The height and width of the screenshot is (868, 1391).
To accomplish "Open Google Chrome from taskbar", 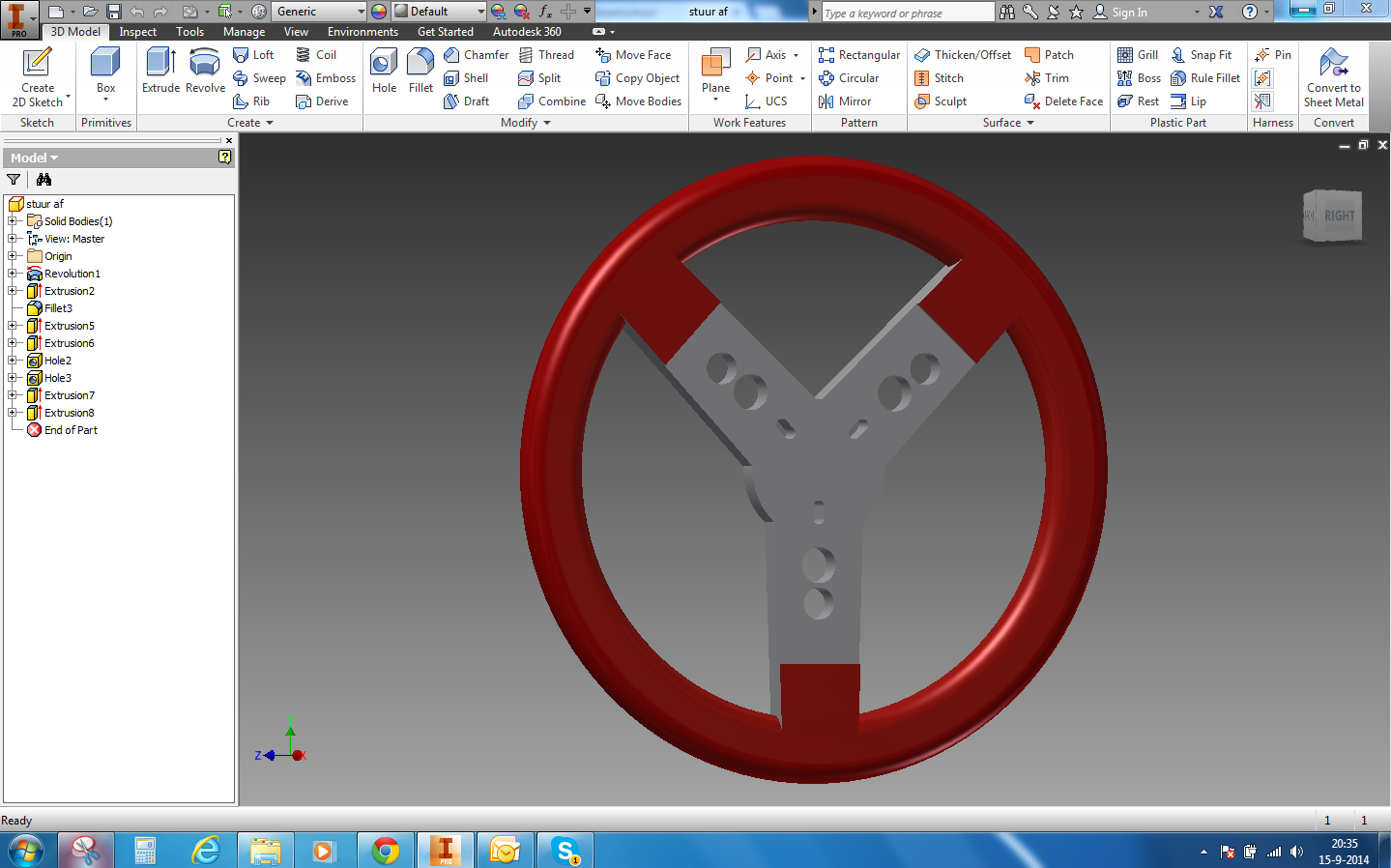I will click(386, 851).
